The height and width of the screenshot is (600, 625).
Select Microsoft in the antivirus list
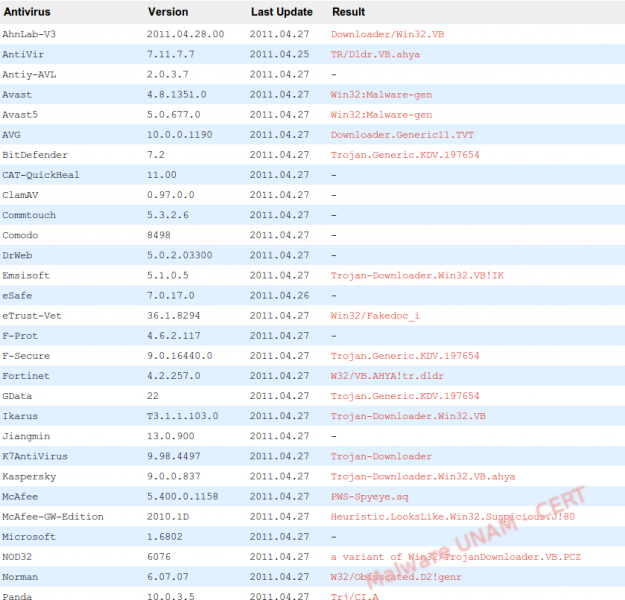point(29,537)
